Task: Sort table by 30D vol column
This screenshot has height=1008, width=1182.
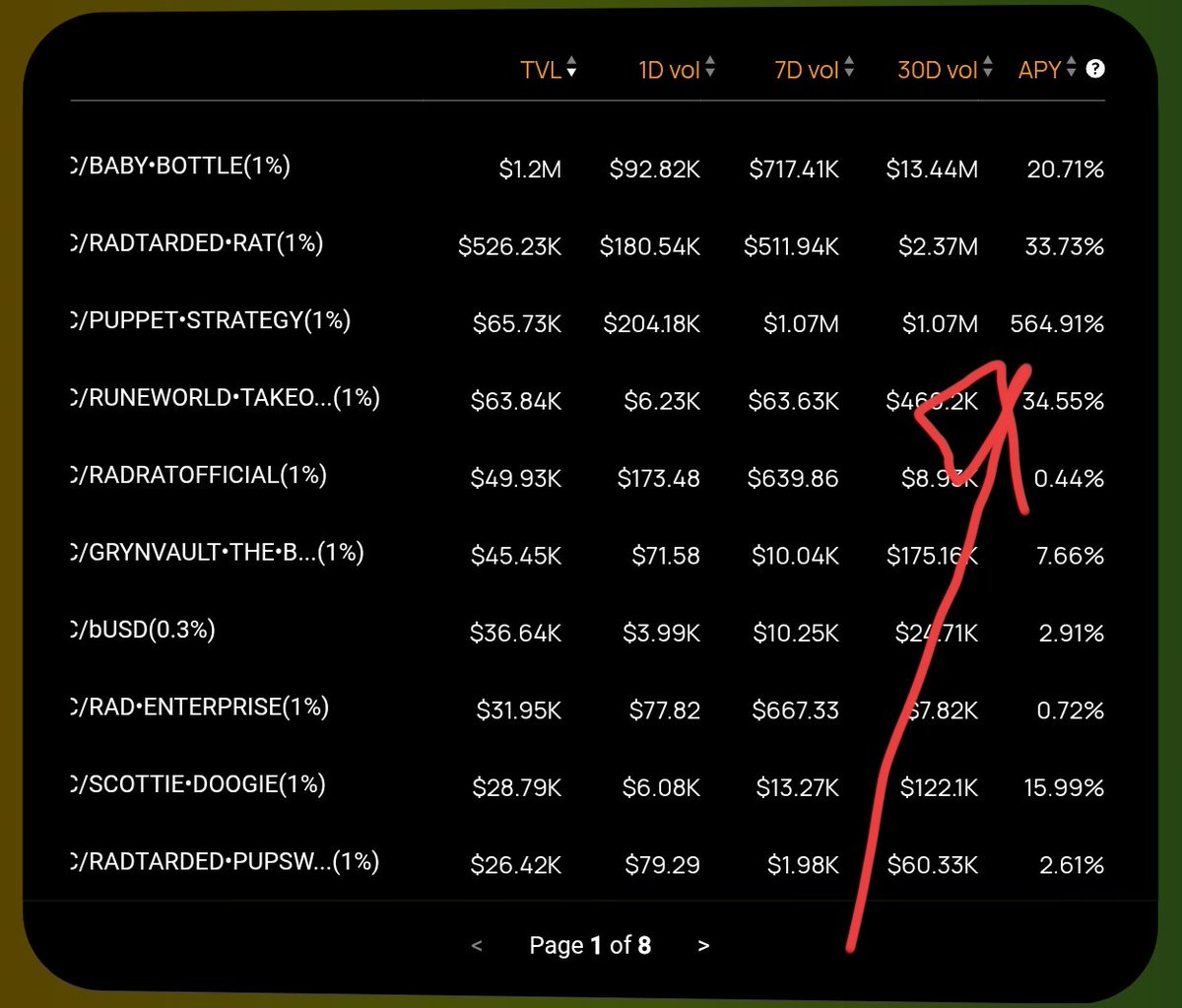Action: point(945,70)
